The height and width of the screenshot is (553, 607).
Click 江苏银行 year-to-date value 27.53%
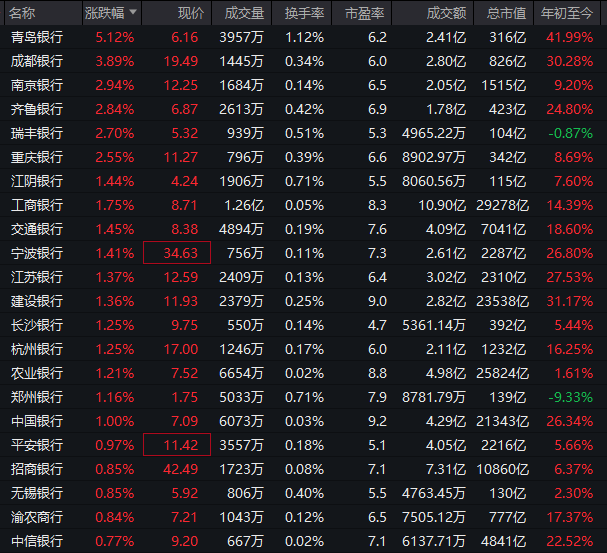[x=569, y=277]
